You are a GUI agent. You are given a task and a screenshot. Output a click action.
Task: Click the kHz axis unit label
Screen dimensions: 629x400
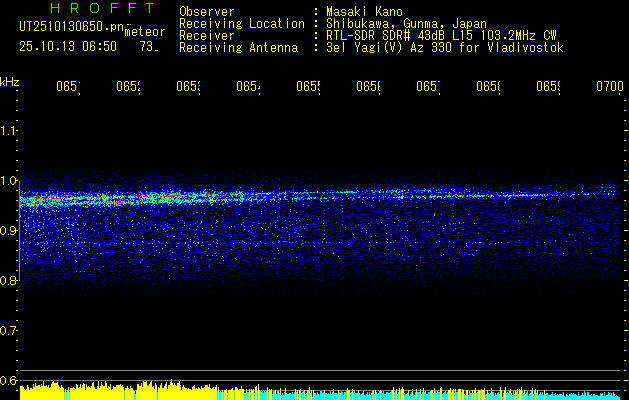coord(10,82)
